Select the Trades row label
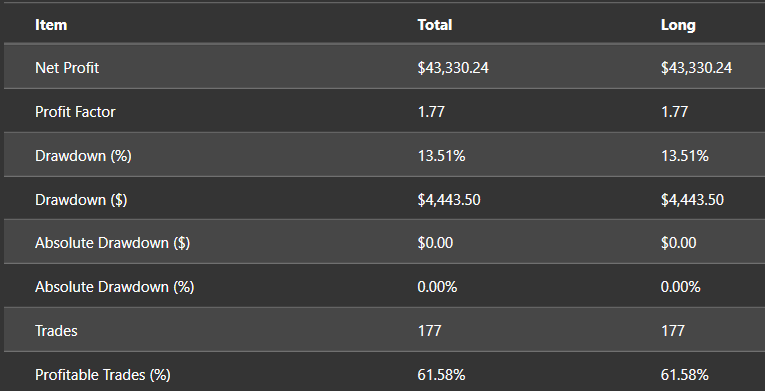Viewport: 765px width, 391px height. point(56,331)
